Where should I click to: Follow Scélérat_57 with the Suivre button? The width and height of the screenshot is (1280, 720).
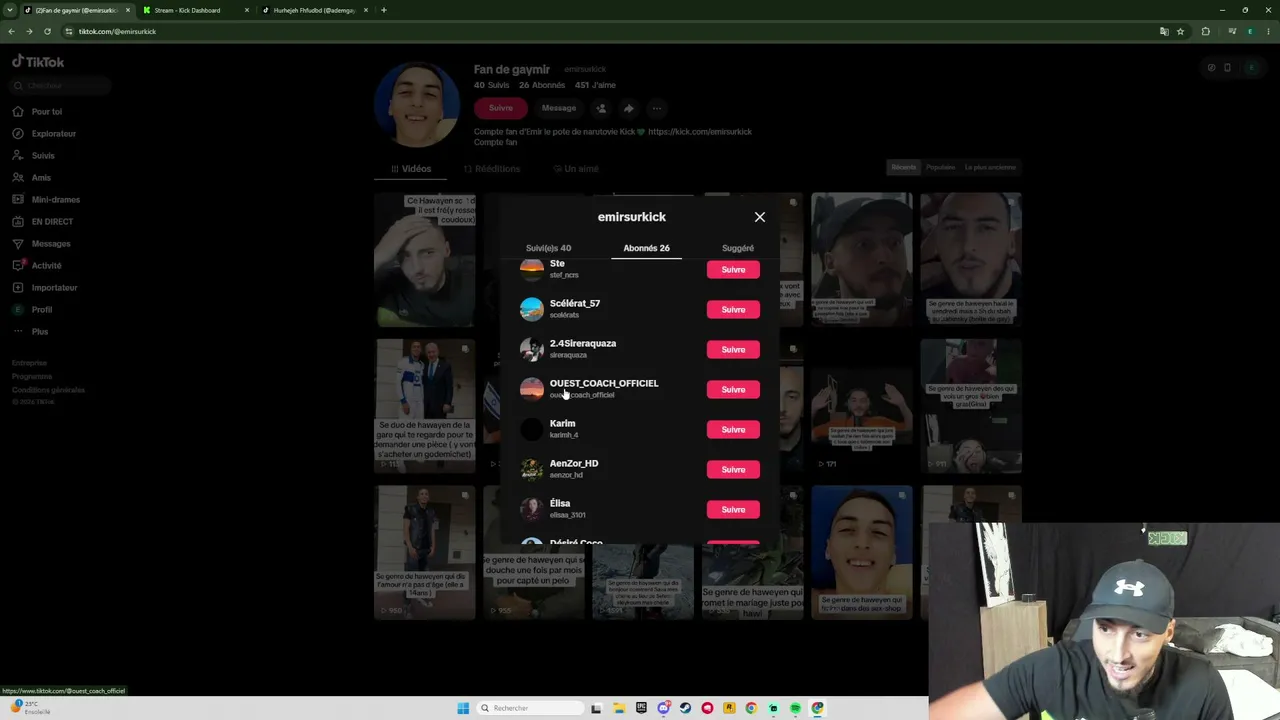pos(733,309)
